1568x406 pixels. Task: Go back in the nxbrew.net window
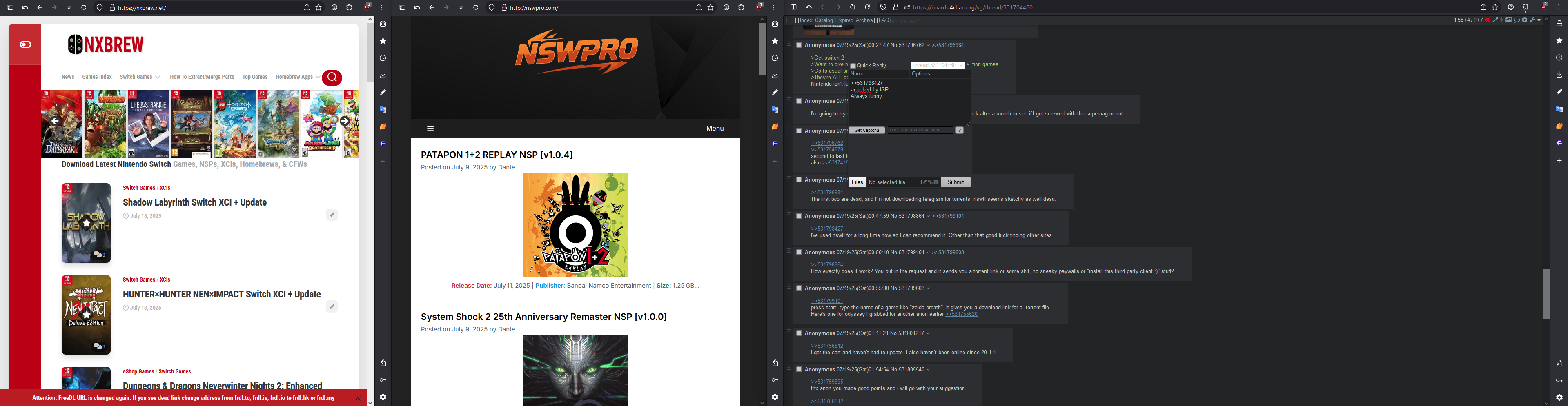[40, 8]
